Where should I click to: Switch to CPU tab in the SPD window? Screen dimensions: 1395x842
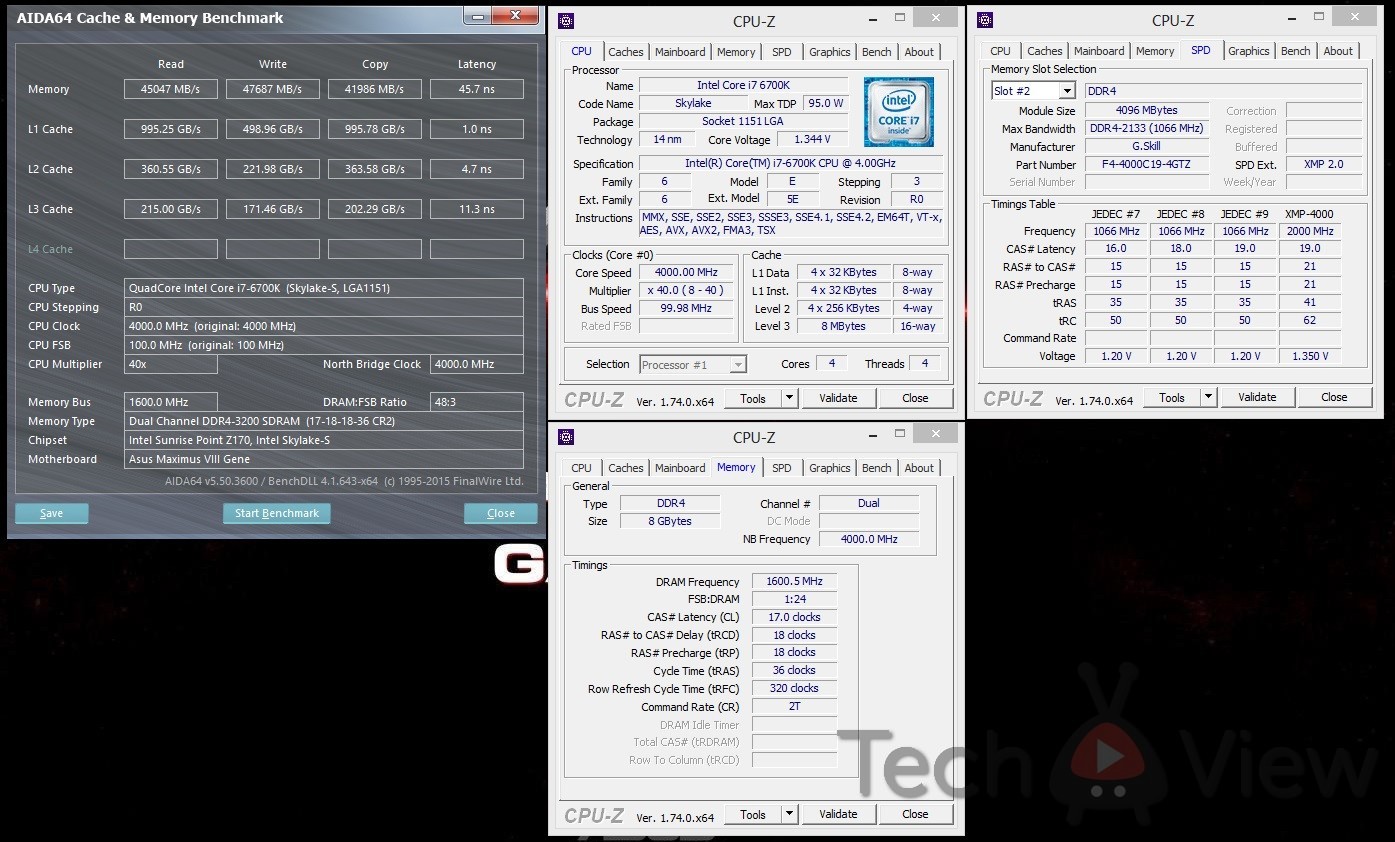pos(1000,51)
